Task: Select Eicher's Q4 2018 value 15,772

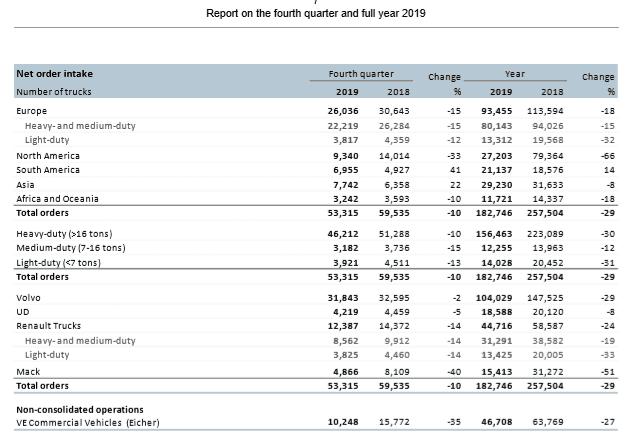Action: 394,422
